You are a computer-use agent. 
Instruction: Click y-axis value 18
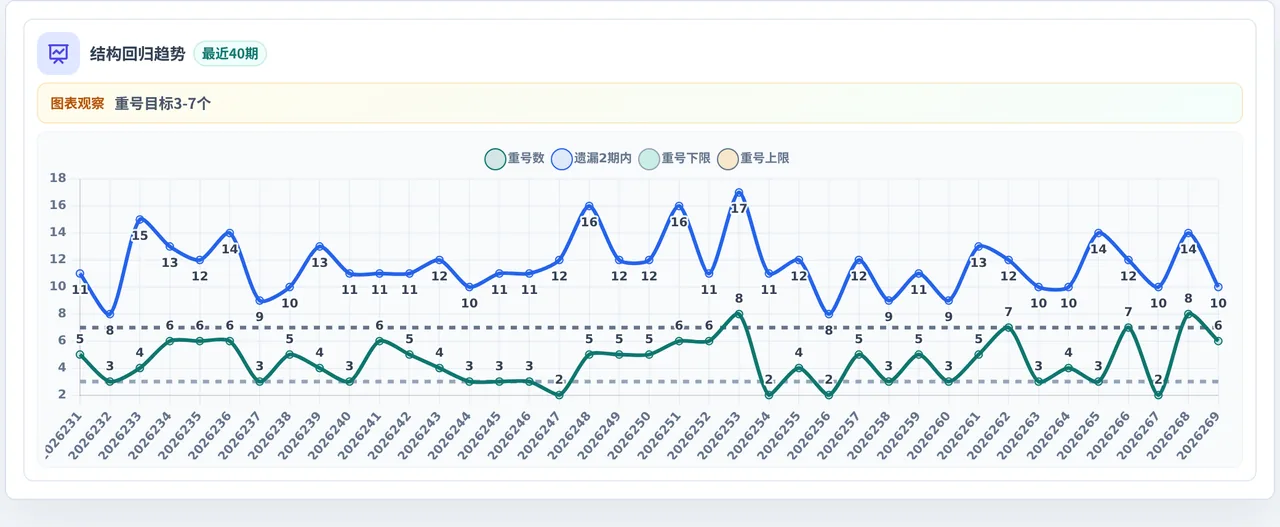click(x=58, y=178)
